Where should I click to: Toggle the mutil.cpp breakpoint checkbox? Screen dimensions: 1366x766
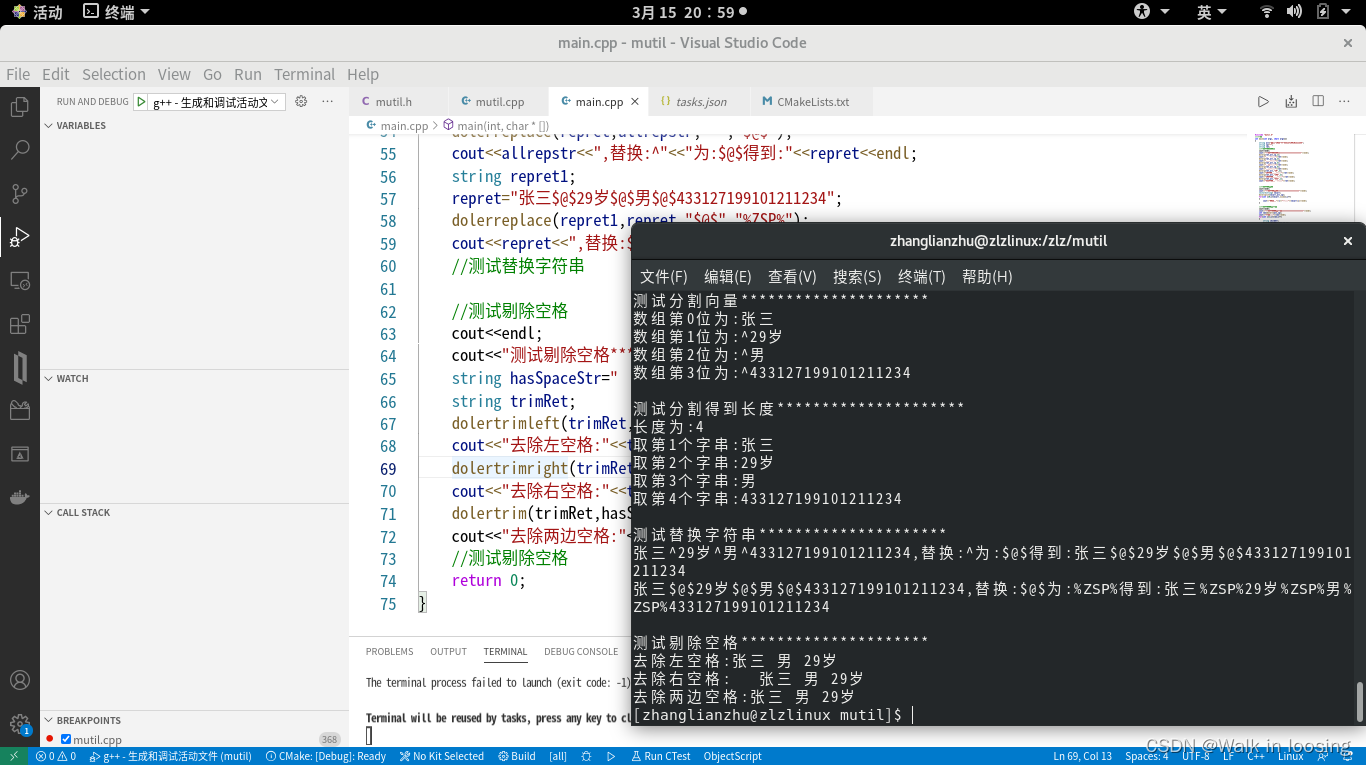(66, 740)
